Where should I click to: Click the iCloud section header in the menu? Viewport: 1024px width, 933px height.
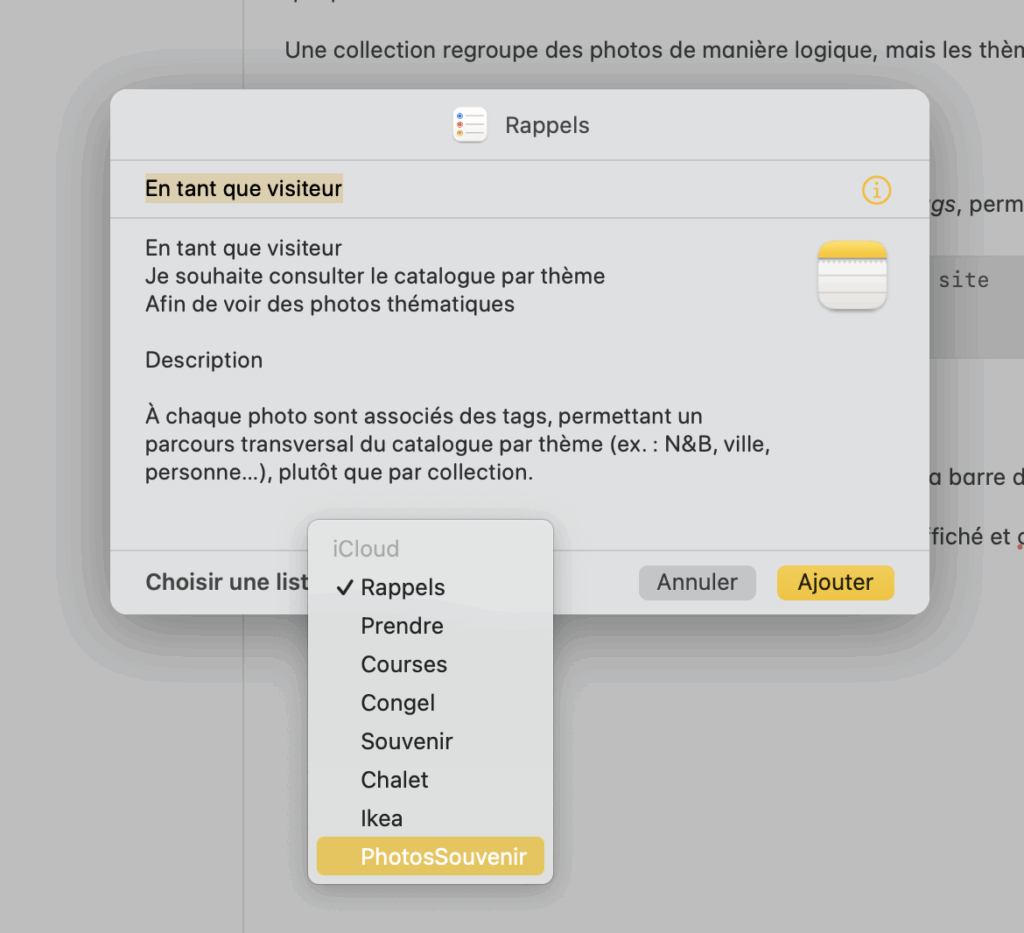click(x=366, y=549)
